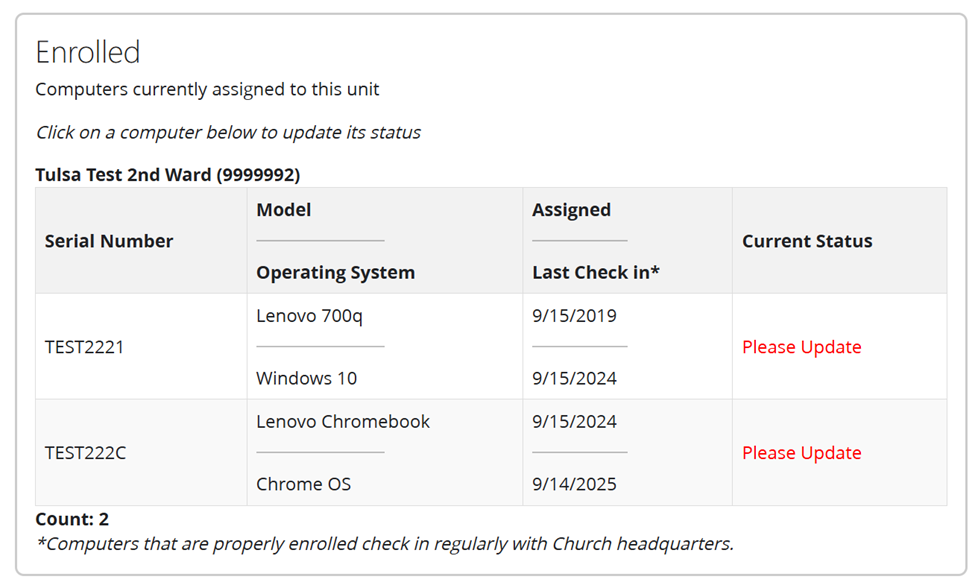The image size is (975, 588).
Task: Click the Last Check in* header label
Action: click(x=596, y=272)
